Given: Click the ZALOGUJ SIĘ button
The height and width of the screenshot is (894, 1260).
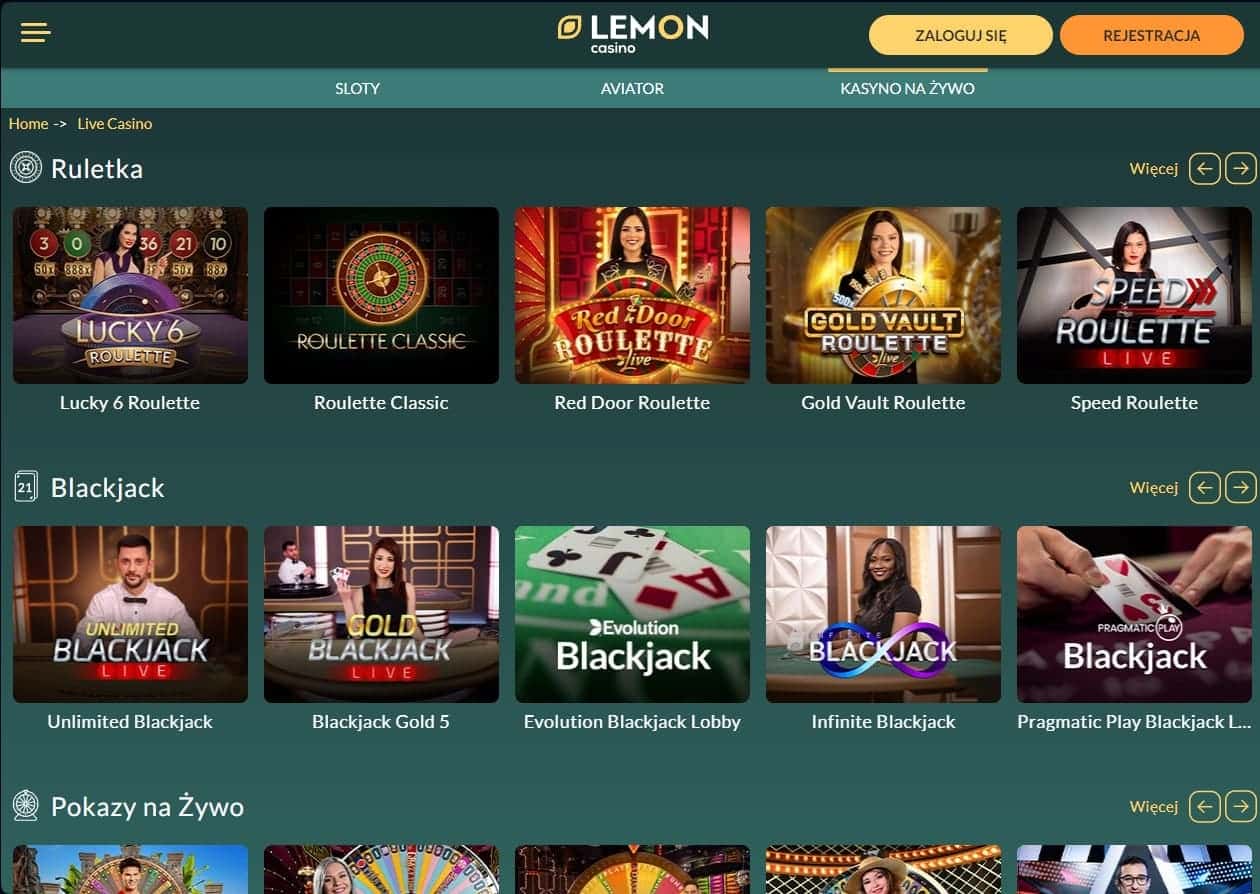Looking at the screenshot, I should pyautogui.click(x=961, y=35).
